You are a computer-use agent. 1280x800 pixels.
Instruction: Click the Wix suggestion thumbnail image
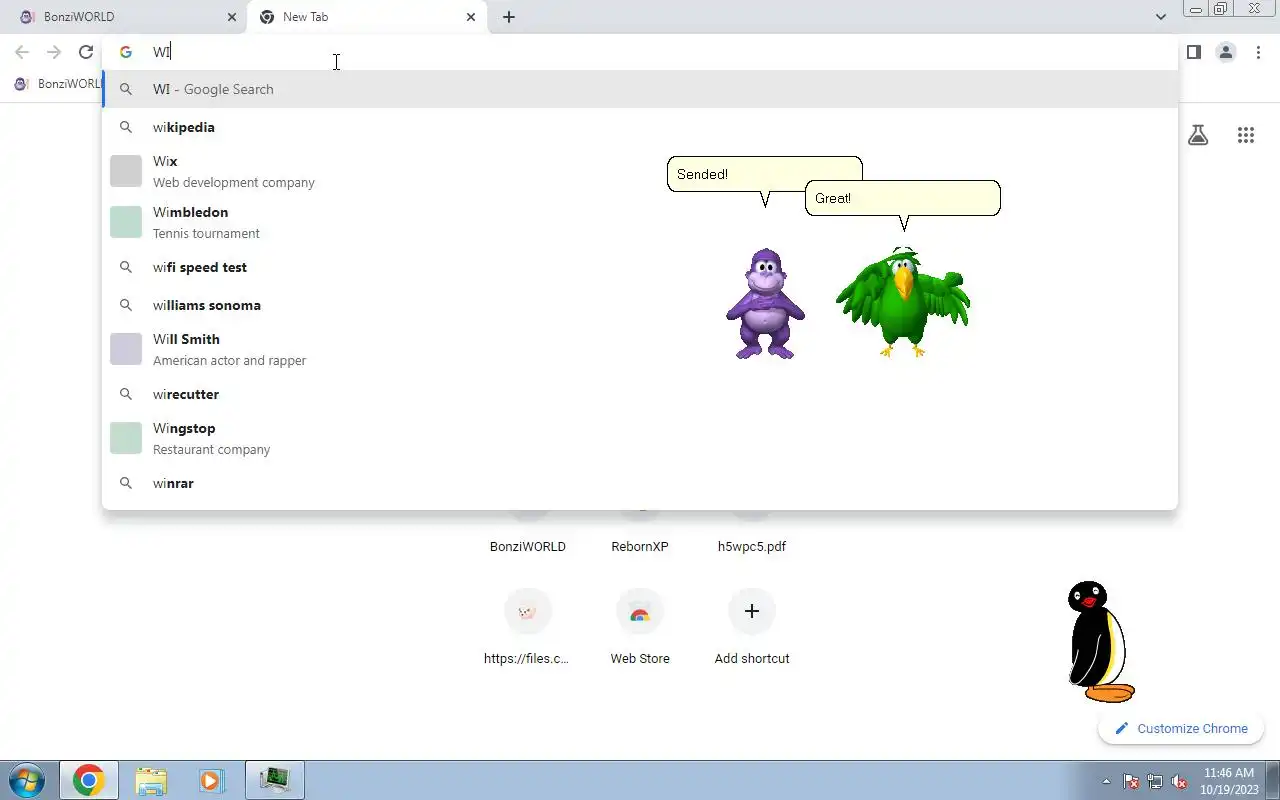pyautogui.click(x=126, y=171)
